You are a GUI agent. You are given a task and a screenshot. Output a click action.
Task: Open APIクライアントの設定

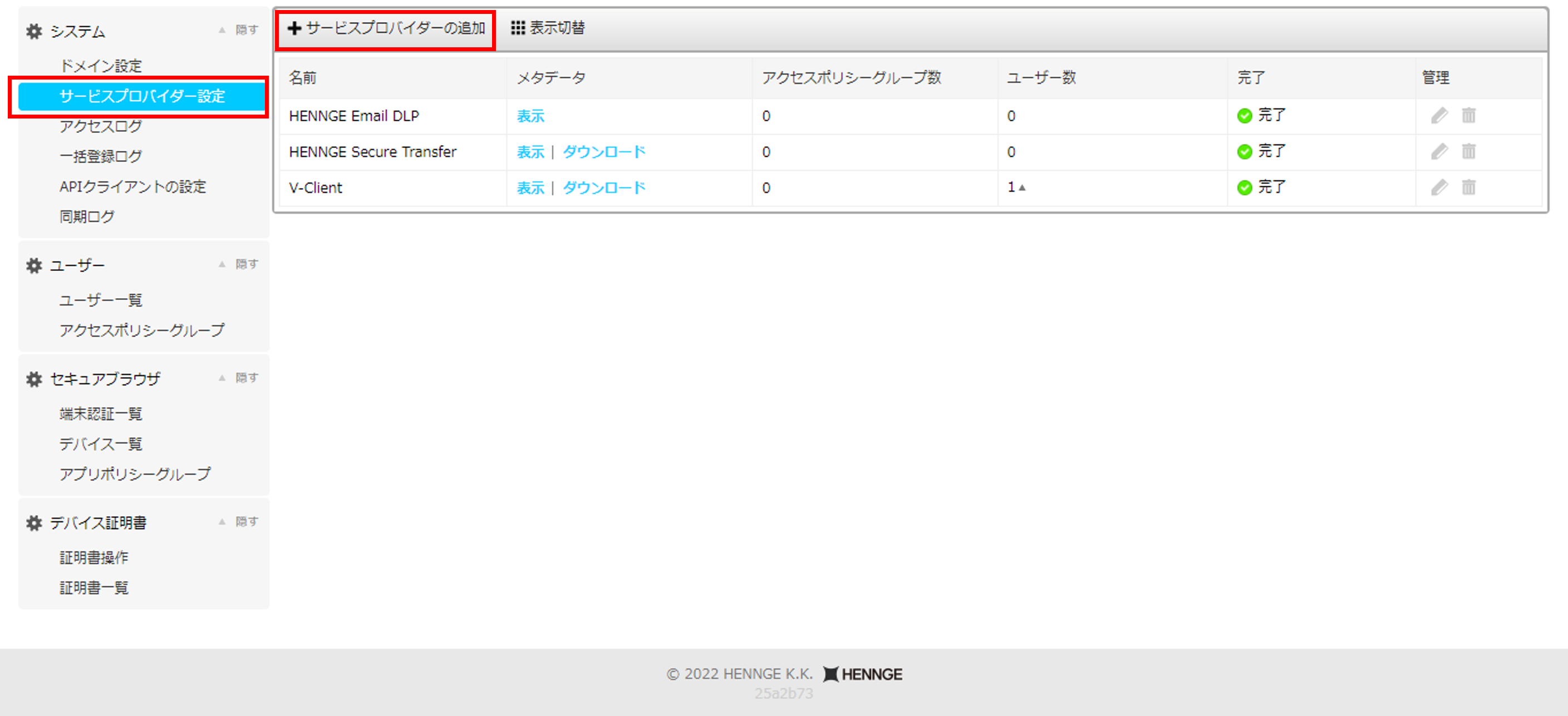pyautogui.click(x=132, y=187)
